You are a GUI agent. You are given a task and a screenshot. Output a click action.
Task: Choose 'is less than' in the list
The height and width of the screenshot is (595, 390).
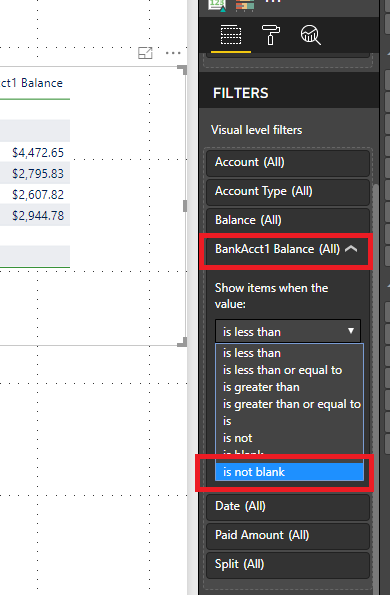pos(289,353)
